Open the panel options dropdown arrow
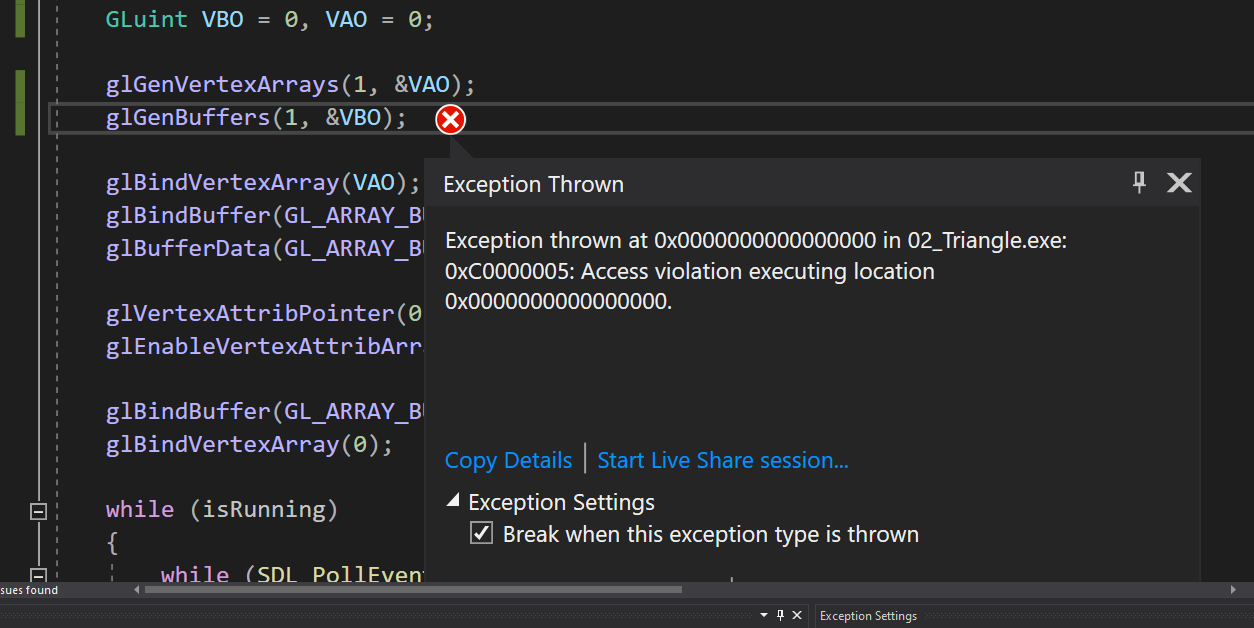 point(764,615)
